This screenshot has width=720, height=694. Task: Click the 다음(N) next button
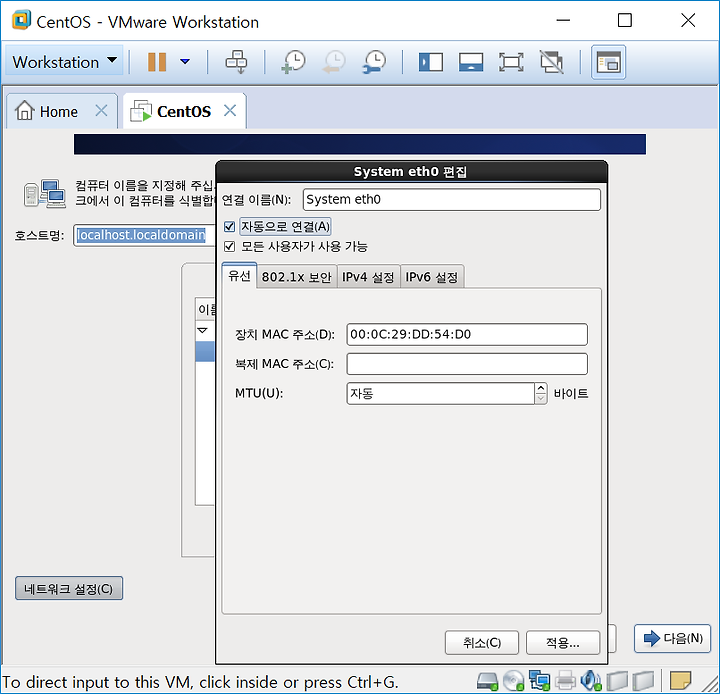tap(672, 638)
